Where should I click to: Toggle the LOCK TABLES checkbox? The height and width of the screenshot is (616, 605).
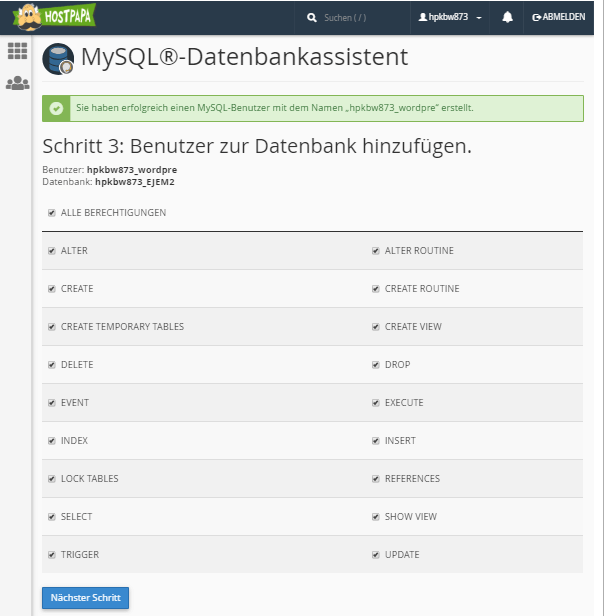(x=51, y=479)
